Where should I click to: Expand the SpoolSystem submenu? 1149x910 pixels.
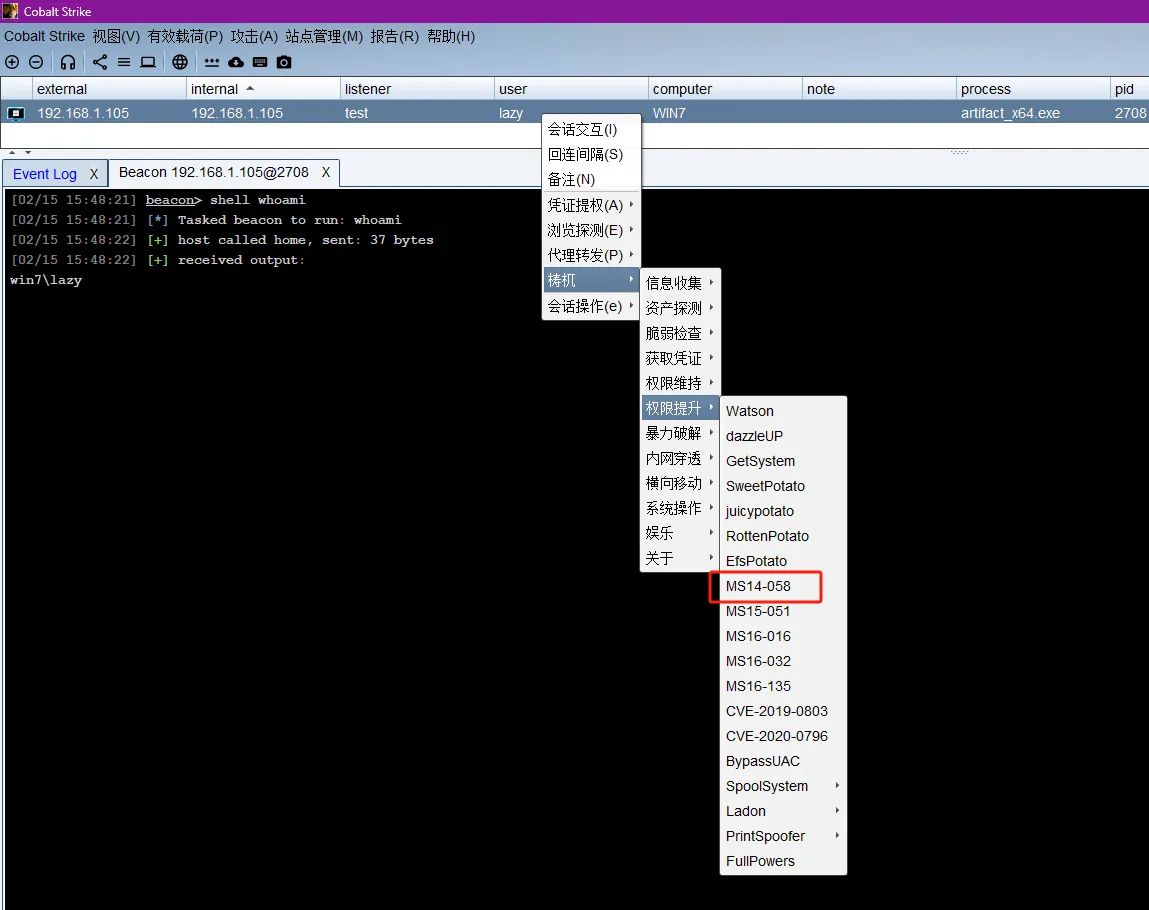783,786
